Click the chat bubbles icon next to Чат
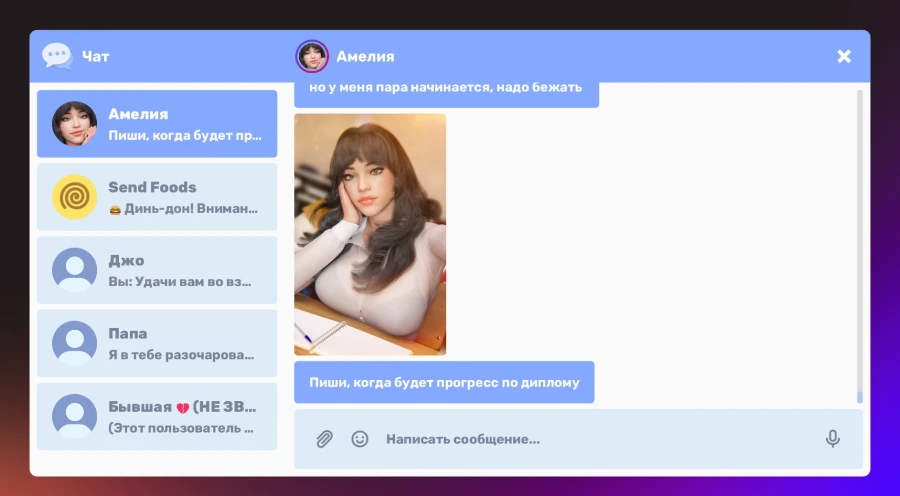Viewport: 900px width, 496px height. 57,56
